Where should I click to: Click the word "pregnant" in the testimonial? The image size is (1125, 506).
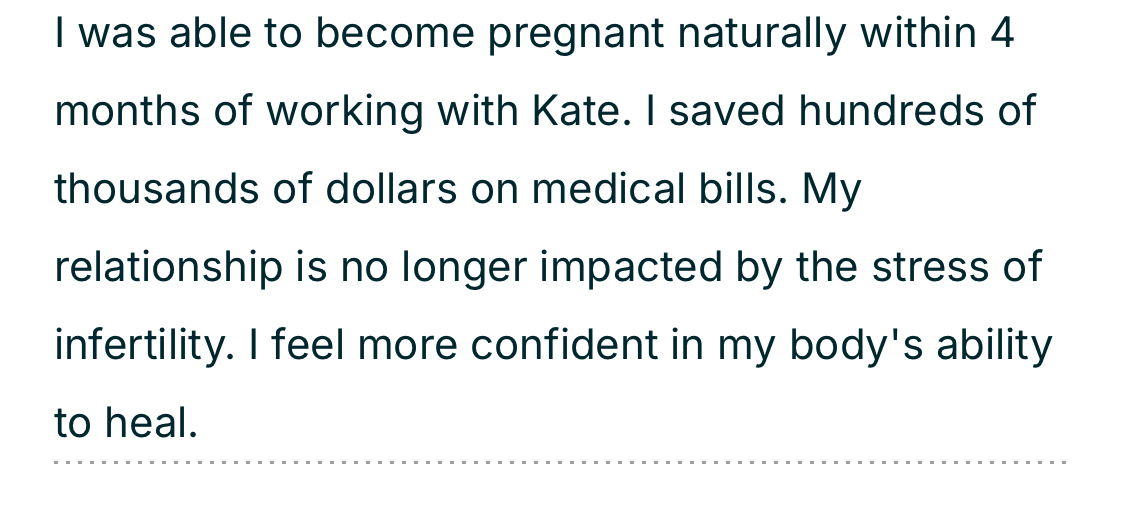tap(576, 35)
